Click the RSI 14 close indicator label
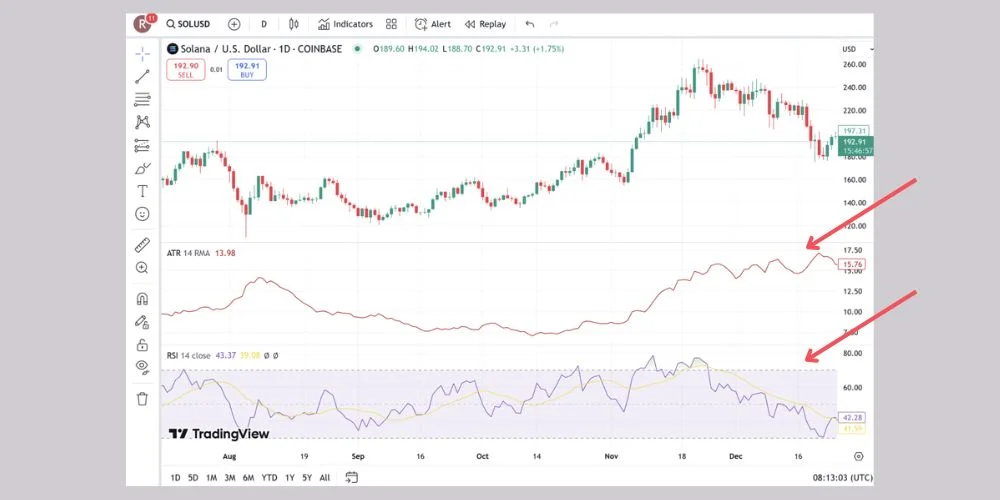 click(x=188, y=355)
